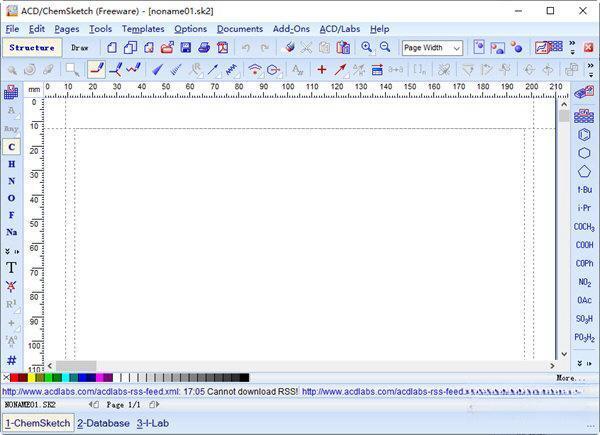Click the periodic table icon
The width and height of the screenshot is (600, 435).
pos(11,92)
